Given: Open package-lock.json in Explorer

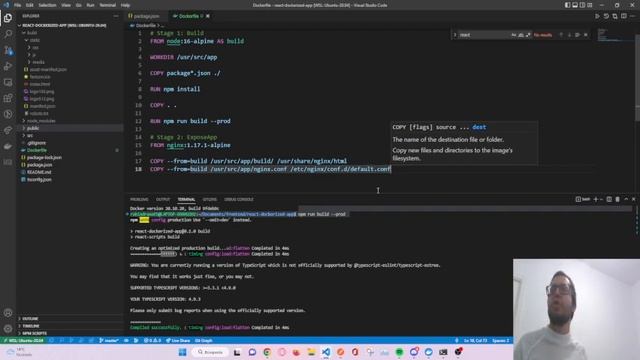Looking at the screenshot, I should coord(44,158).
